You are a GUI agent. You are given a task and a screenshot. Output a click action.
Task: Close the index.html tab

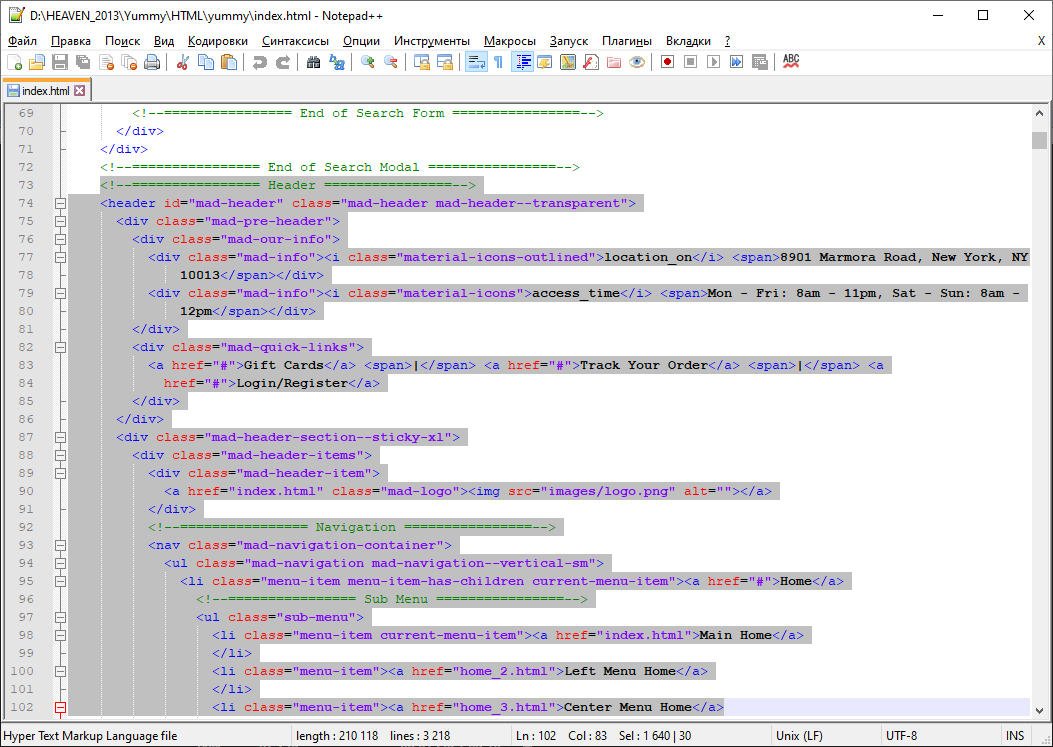80,90
